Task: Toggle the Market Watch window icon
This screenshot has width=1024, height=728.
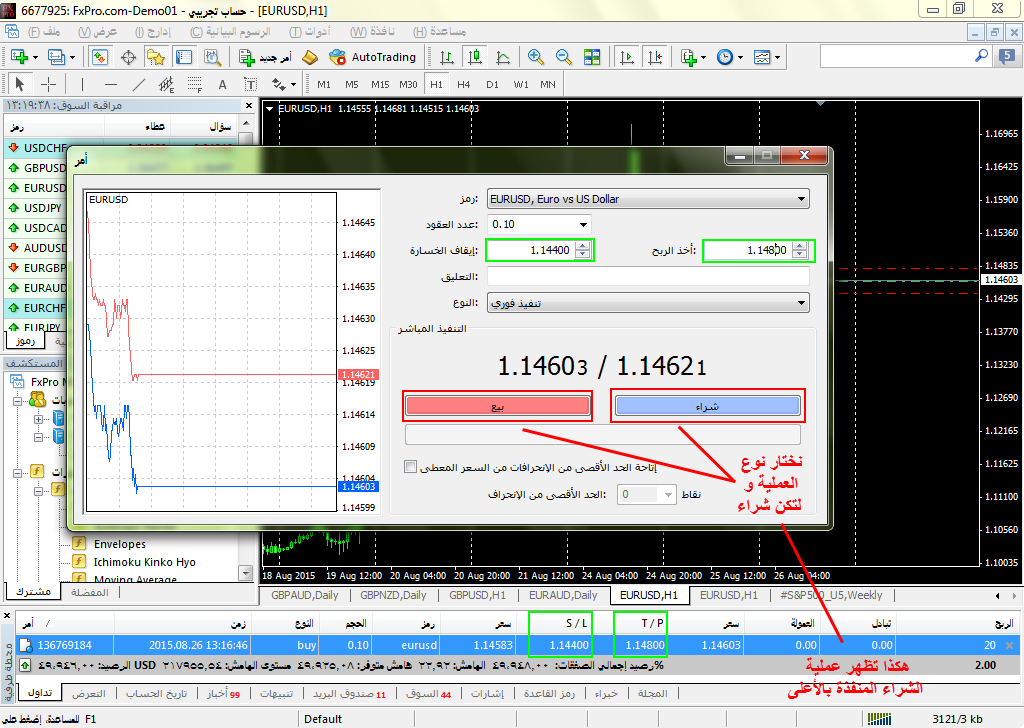Action: pos(100,57)
